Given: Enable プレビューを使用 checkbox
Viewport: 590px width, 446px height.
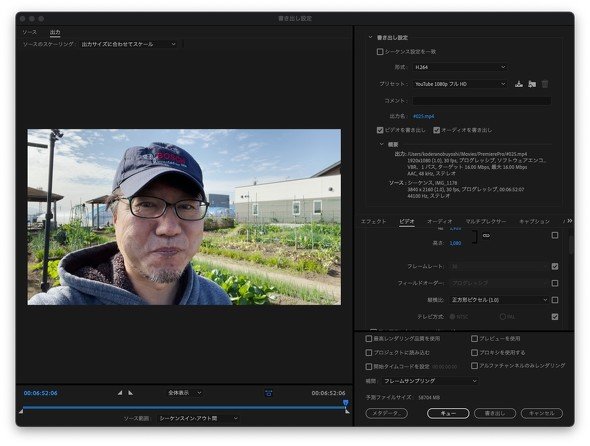Looking at the screenshot, I should 474,339.
